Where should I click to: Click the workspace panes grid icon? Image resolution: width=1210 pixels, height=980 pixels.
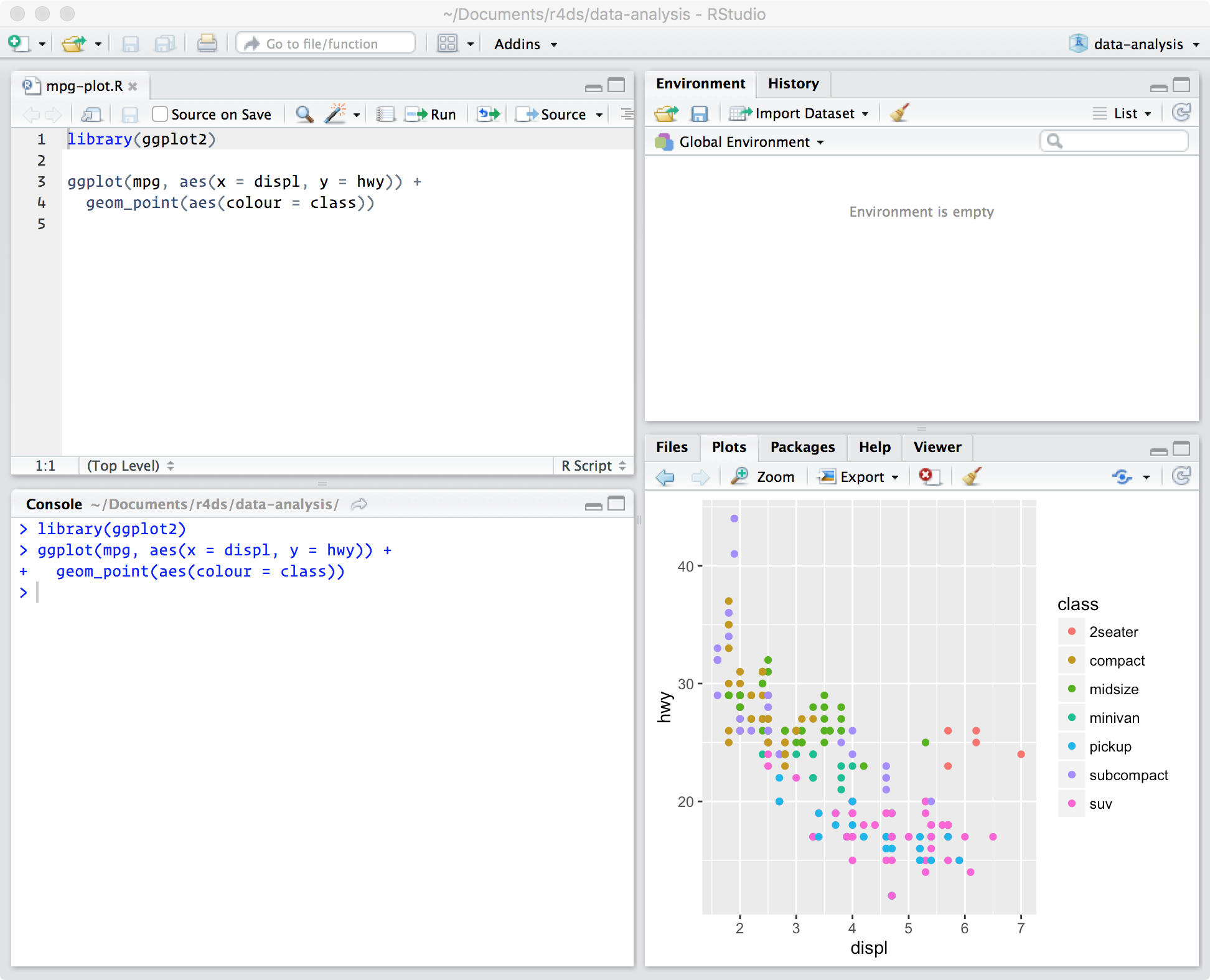point(448,44)
